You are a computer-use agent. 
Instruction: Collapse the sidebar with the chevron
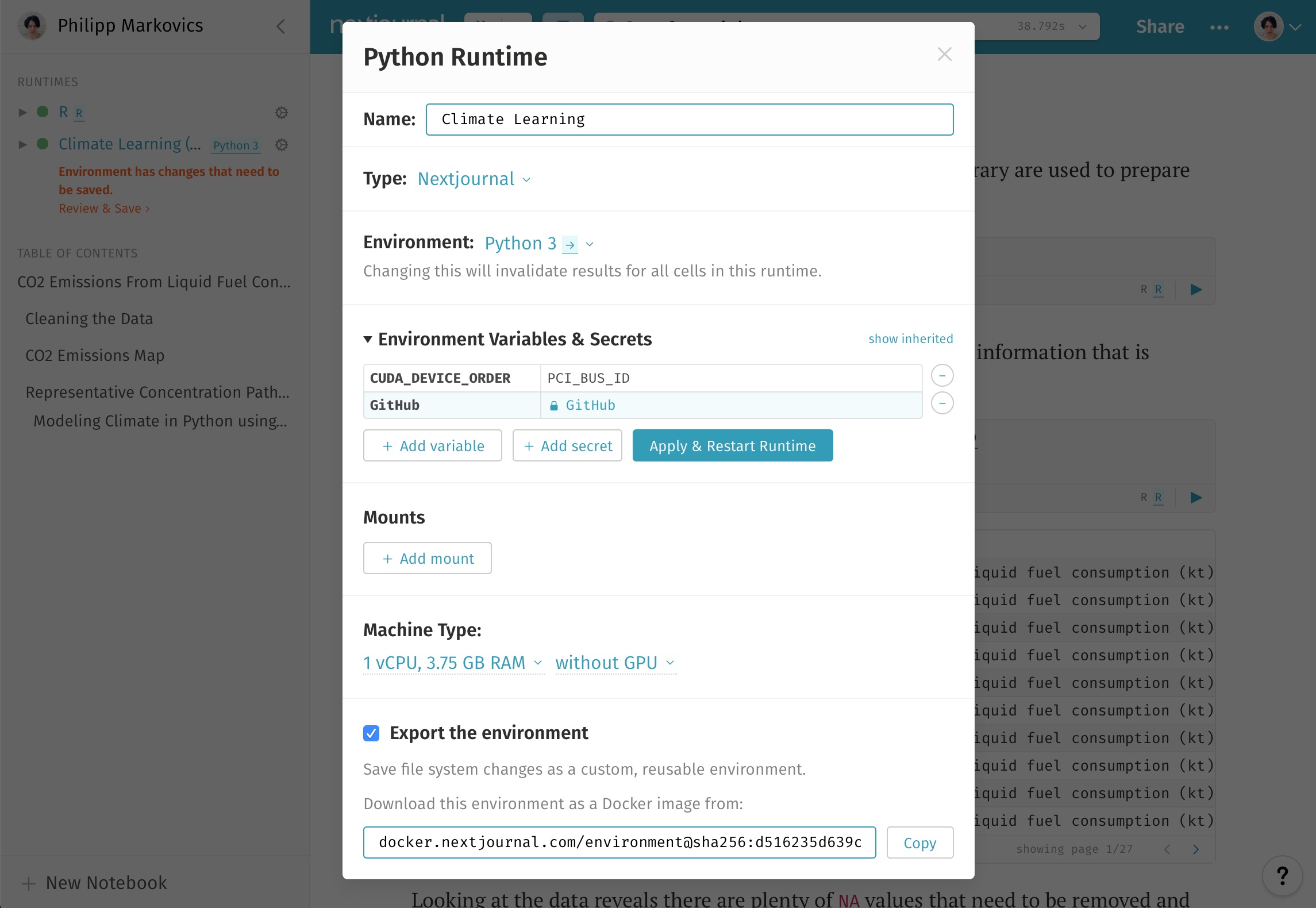(x=281, y=26)
